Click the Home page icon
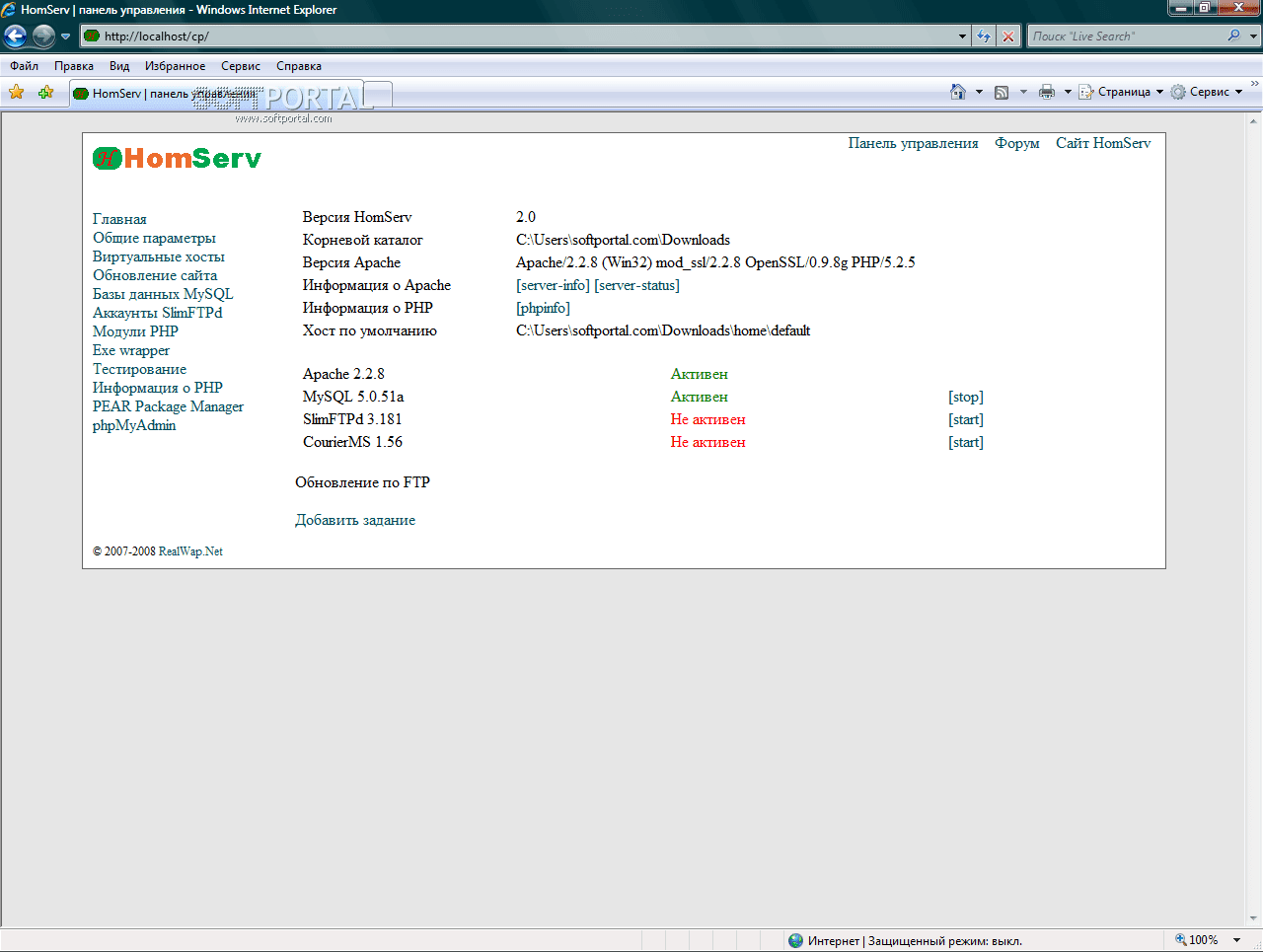Screen dimensions: 1263x952 coord(957,92)
